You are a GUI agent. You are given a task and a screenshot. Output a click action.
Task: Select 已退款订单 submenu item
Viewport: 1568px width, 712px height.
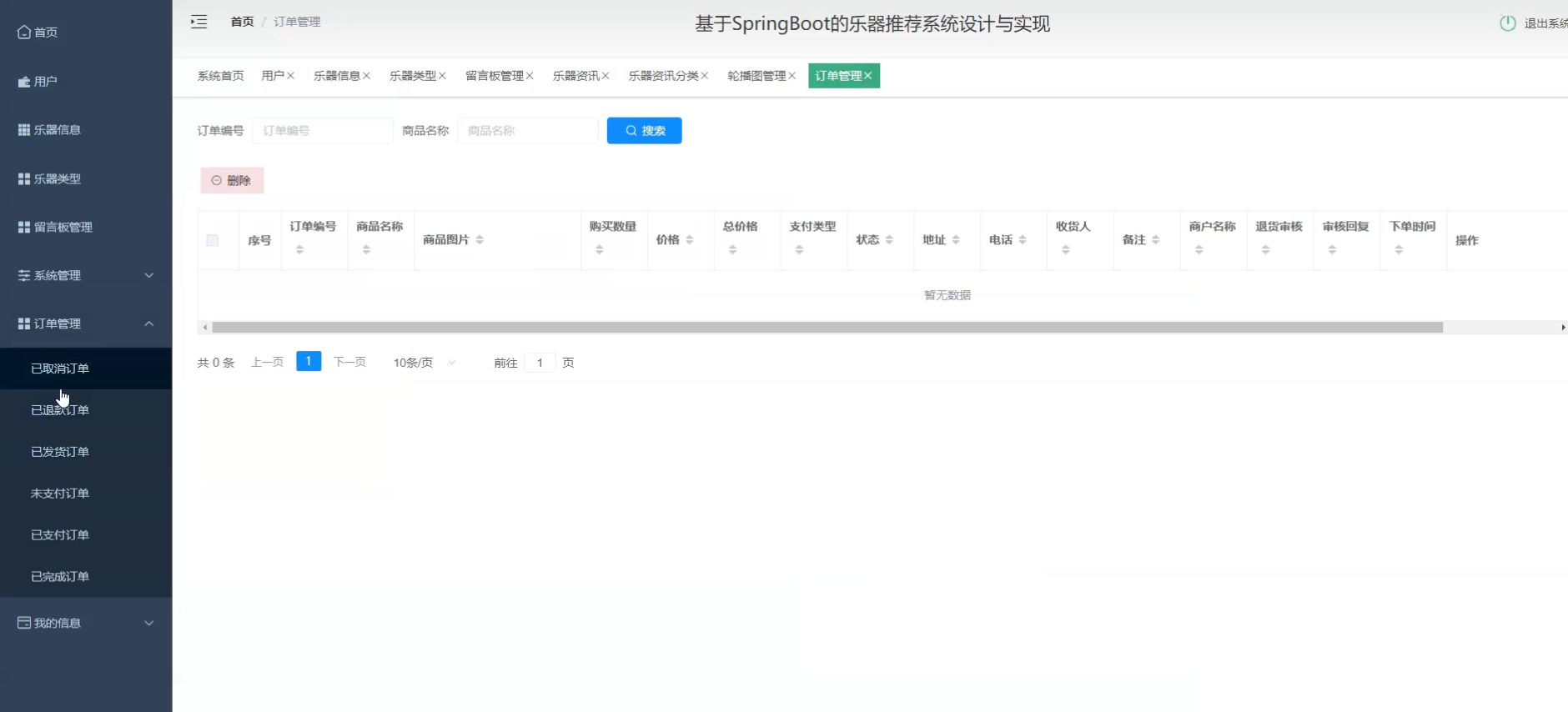point(86,410)
